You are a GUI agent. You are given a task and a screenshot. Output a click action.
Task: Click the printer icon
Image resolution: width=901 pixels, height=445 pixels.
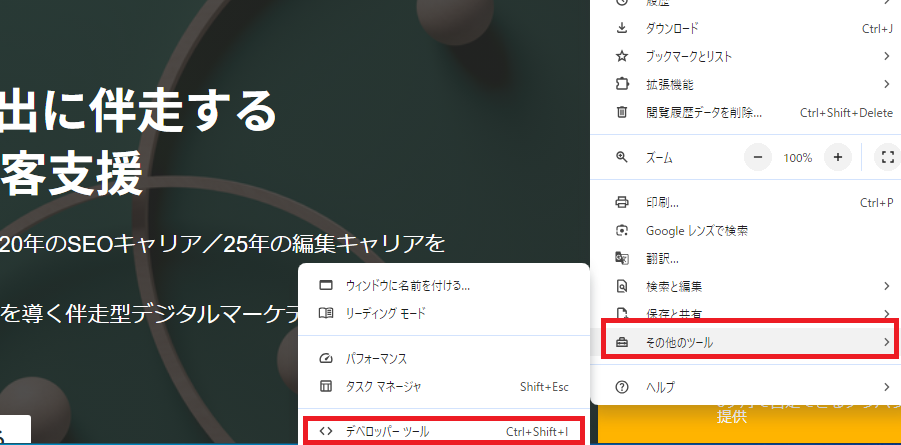pyautogui.click(x=622, y=202)
